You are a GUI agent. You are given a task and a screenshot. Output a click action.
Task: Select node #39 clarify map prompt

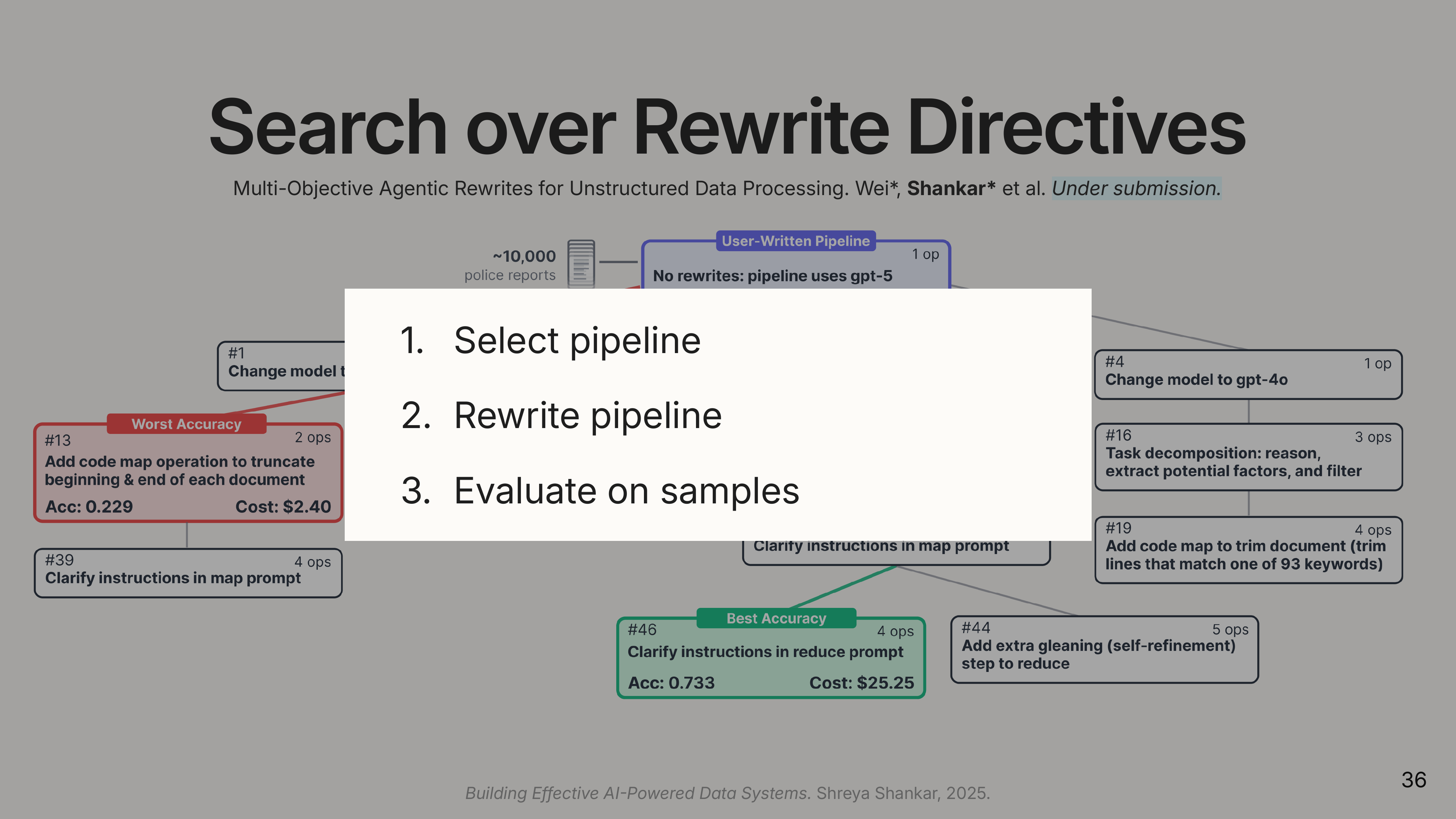click(188, 573)
